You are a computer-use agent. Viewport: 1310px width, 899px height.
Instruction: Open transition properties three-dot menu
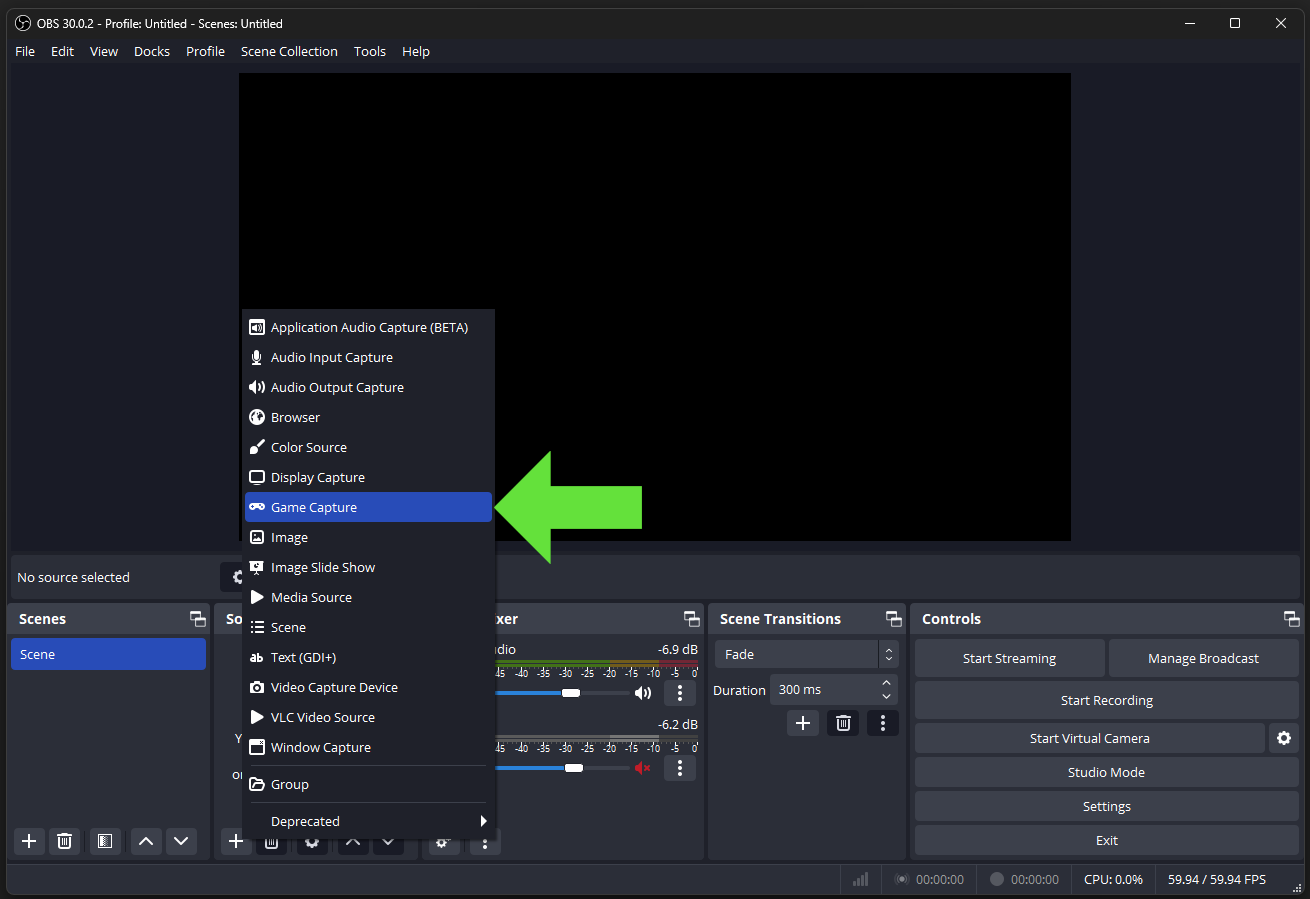tap(882, 723)
